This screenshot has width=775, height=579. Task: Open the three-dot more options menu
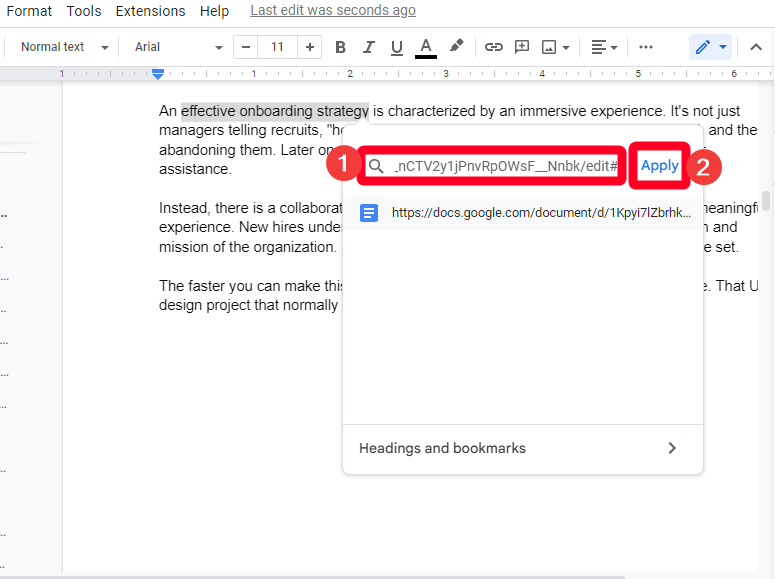(646, 47)
